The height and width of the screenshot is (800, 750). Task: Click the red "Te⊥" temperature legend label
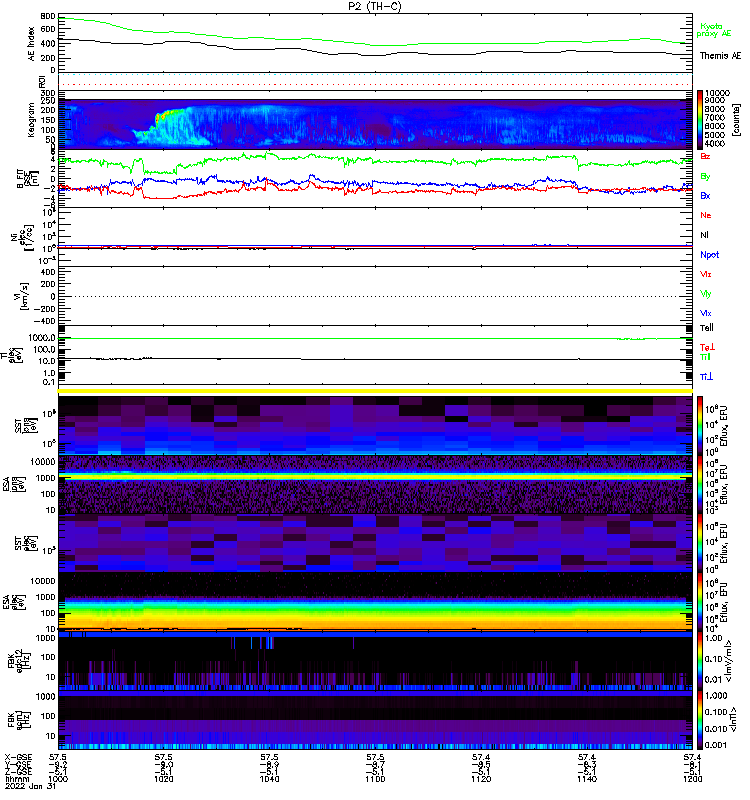pos(707,347)
